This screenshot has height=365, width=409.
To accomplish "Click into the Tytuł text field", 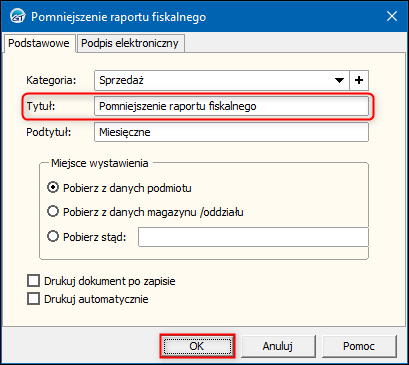I will click(231, 106).
